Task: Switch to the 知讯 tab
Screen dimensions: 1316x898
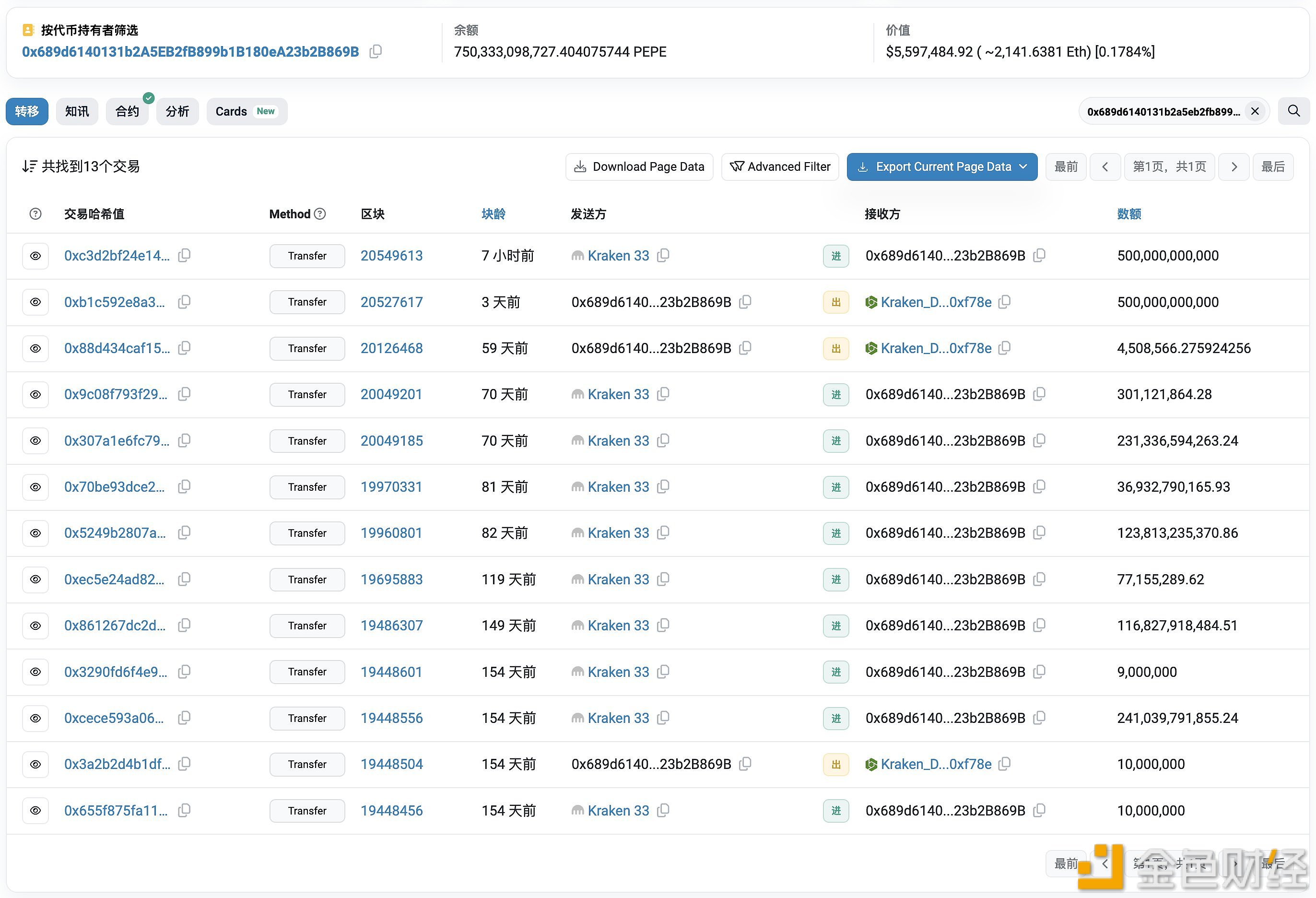Action: pos(77,111)
